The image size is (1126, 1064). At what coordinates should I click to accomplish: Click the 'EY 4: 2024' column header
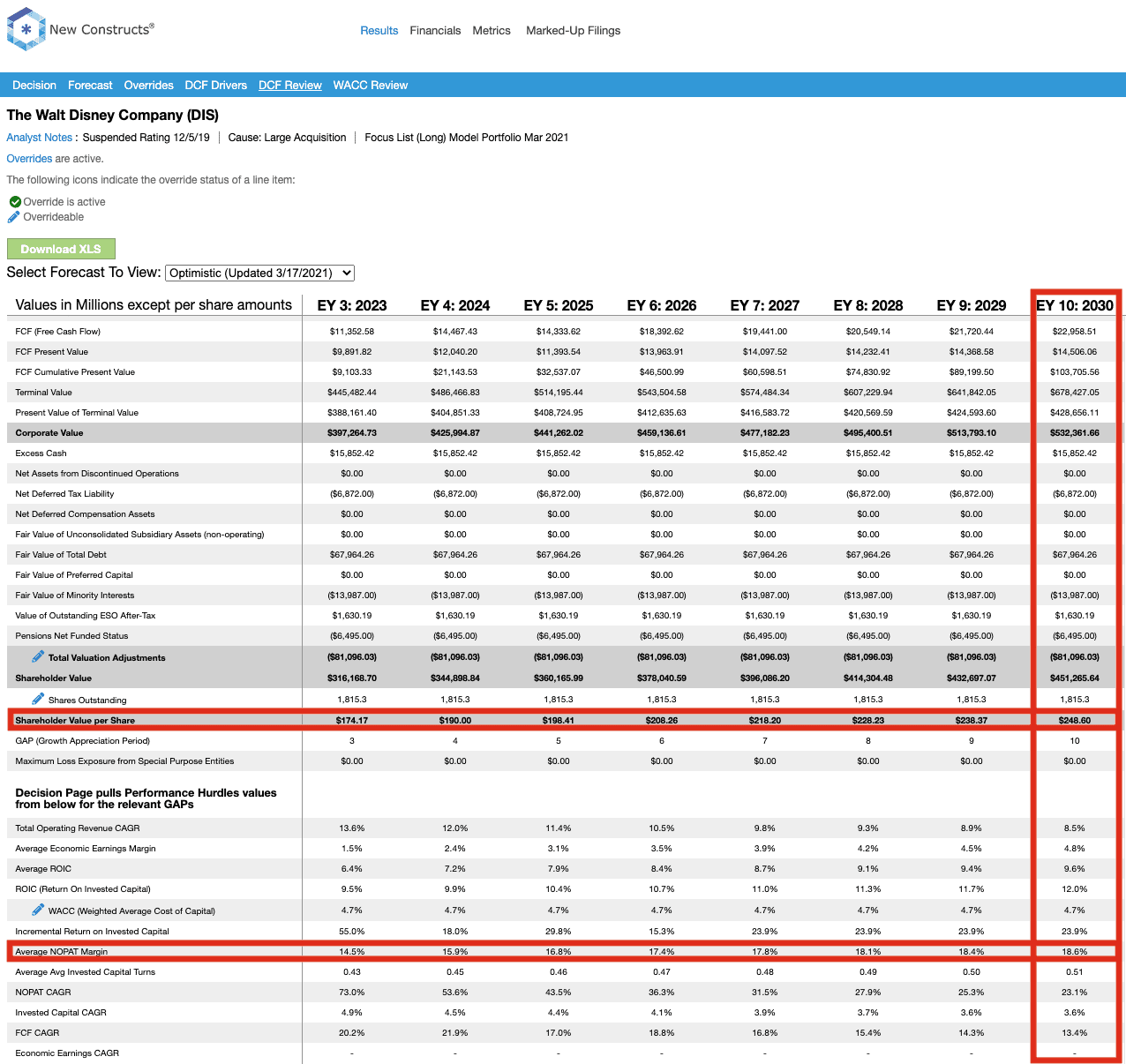point(455,305)
